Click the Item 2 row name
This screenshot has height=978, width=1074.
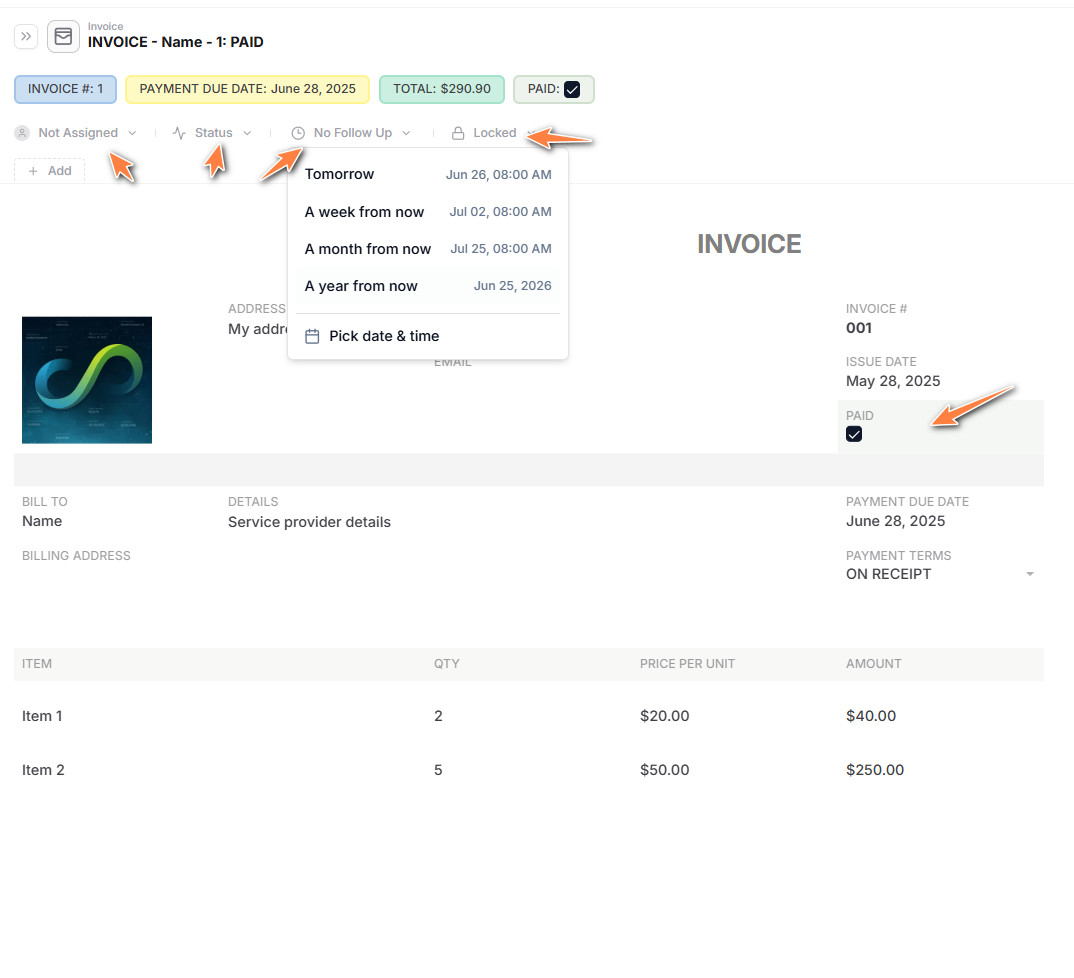pyautogui.click(x=43, y=770)
